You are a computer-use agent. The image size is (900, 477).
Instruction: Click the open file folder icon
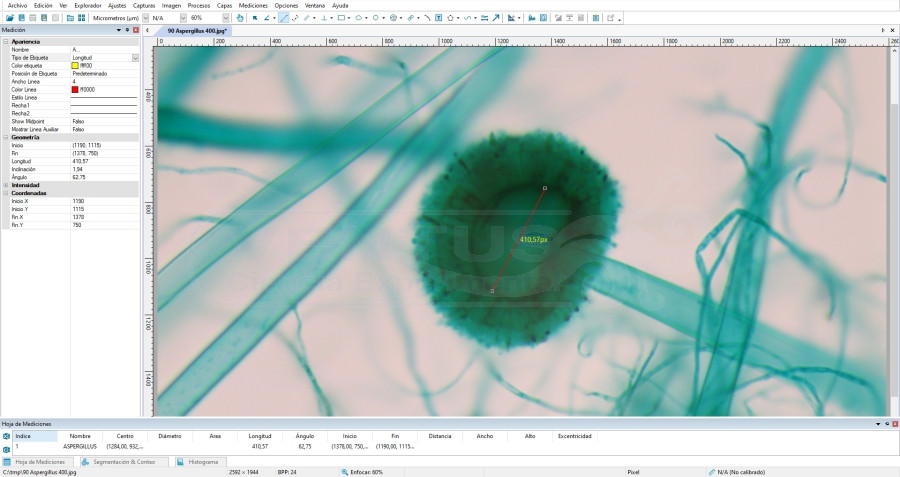10,18
